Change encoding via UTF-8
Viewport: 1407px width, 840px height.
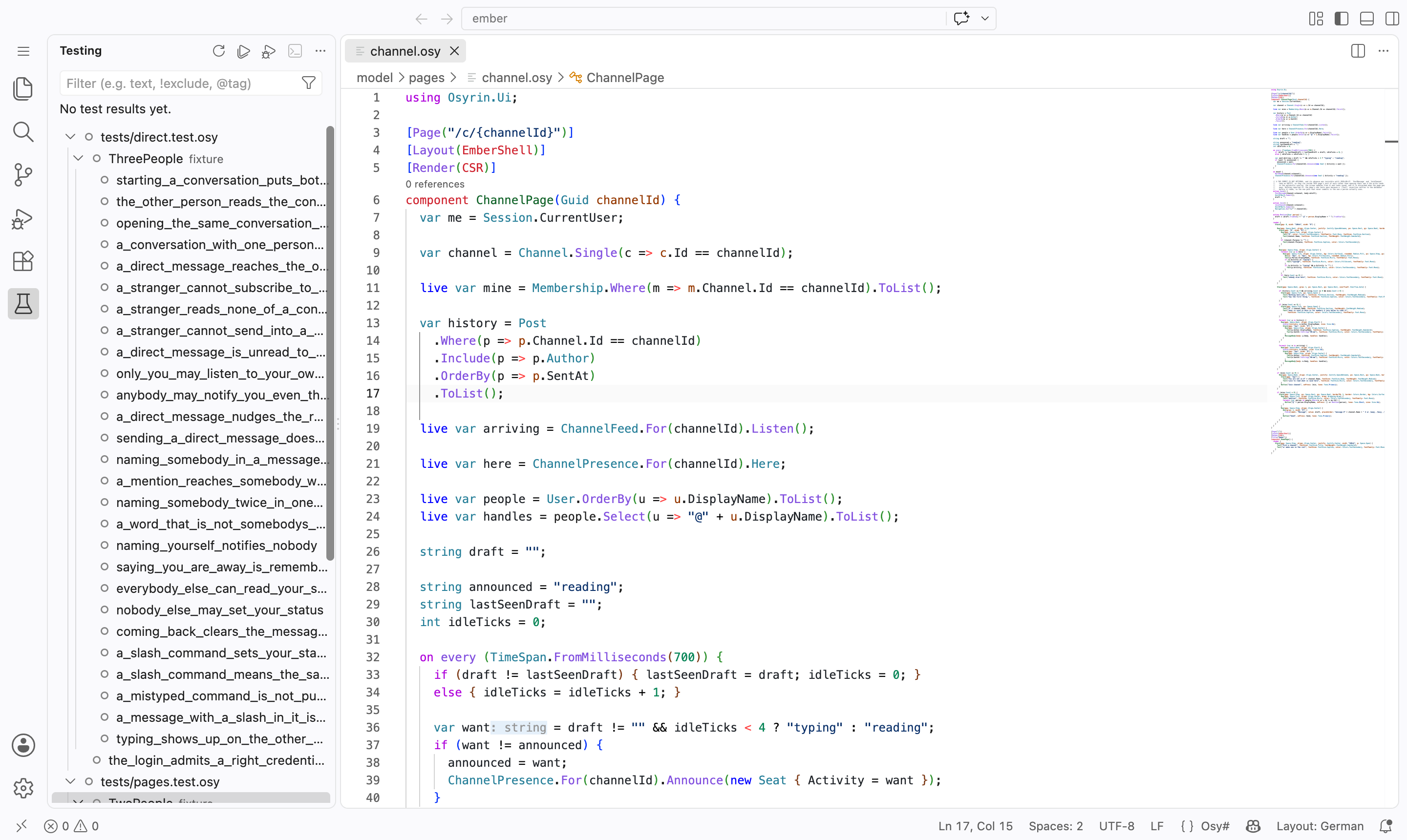click(x=1116, y=826)
